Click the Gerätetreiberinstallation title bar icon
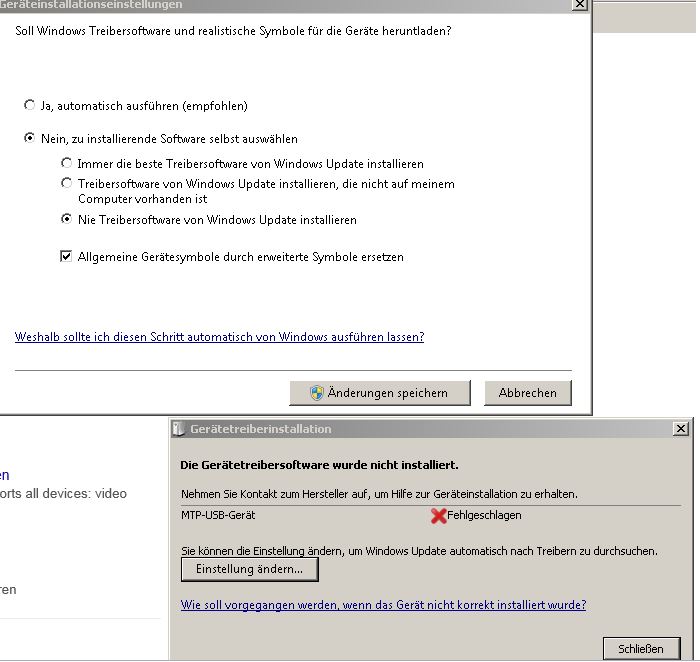The width and height of the screenshot is (700, 662). click(x=179, y=429)
